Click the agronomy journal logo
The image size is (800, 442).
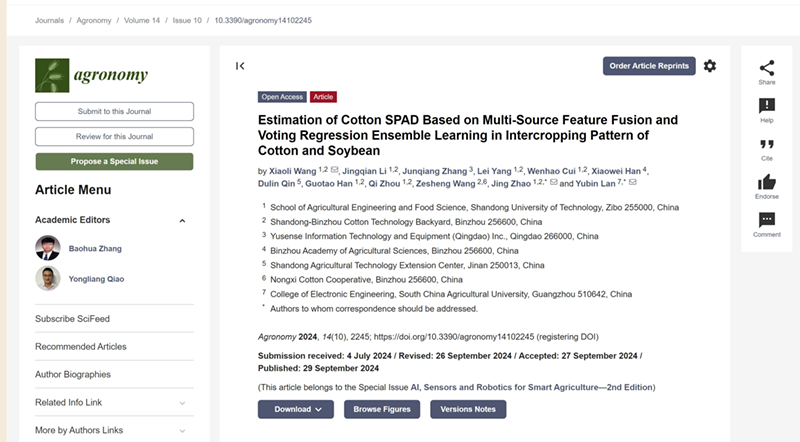click(x=92, y=75)
